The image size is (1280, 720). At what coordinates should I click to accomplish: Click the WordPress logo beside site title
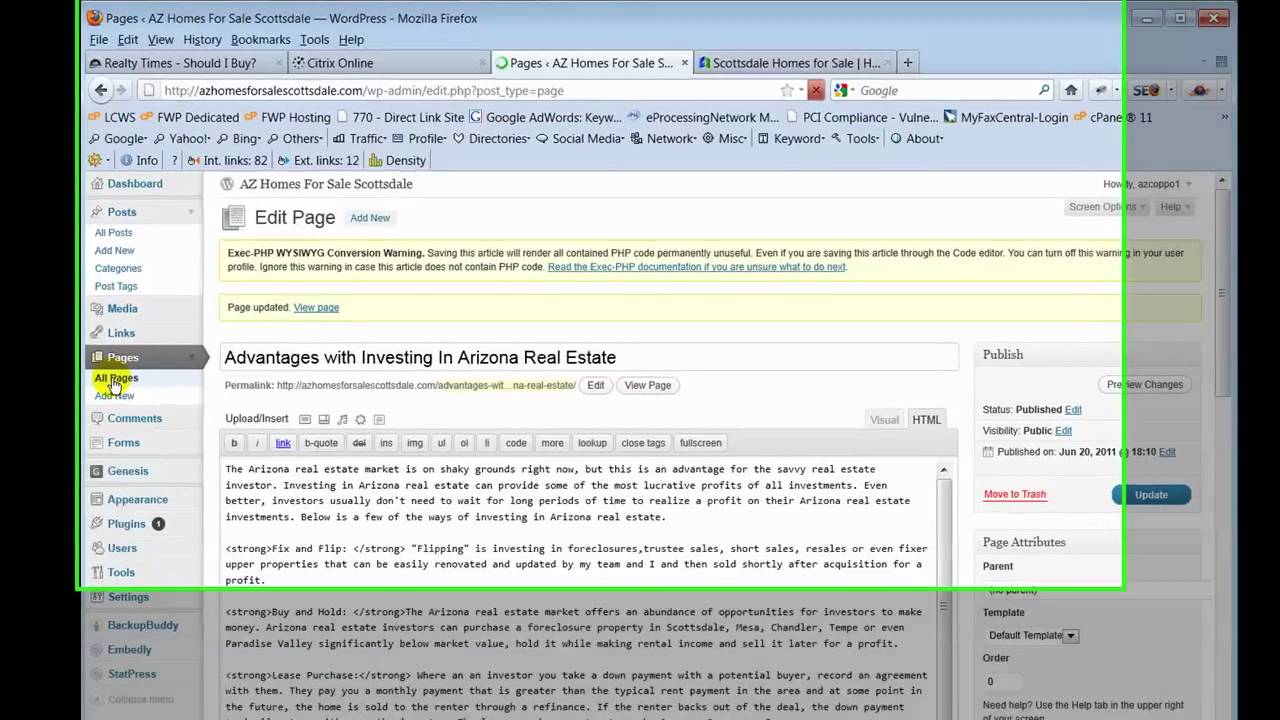pyautogui.click(x=227, y=184)
